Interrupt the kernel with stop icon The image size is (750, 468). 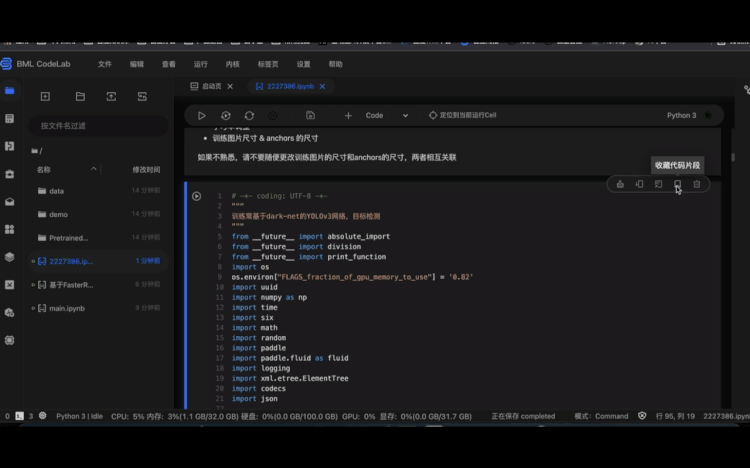(273, 115)
